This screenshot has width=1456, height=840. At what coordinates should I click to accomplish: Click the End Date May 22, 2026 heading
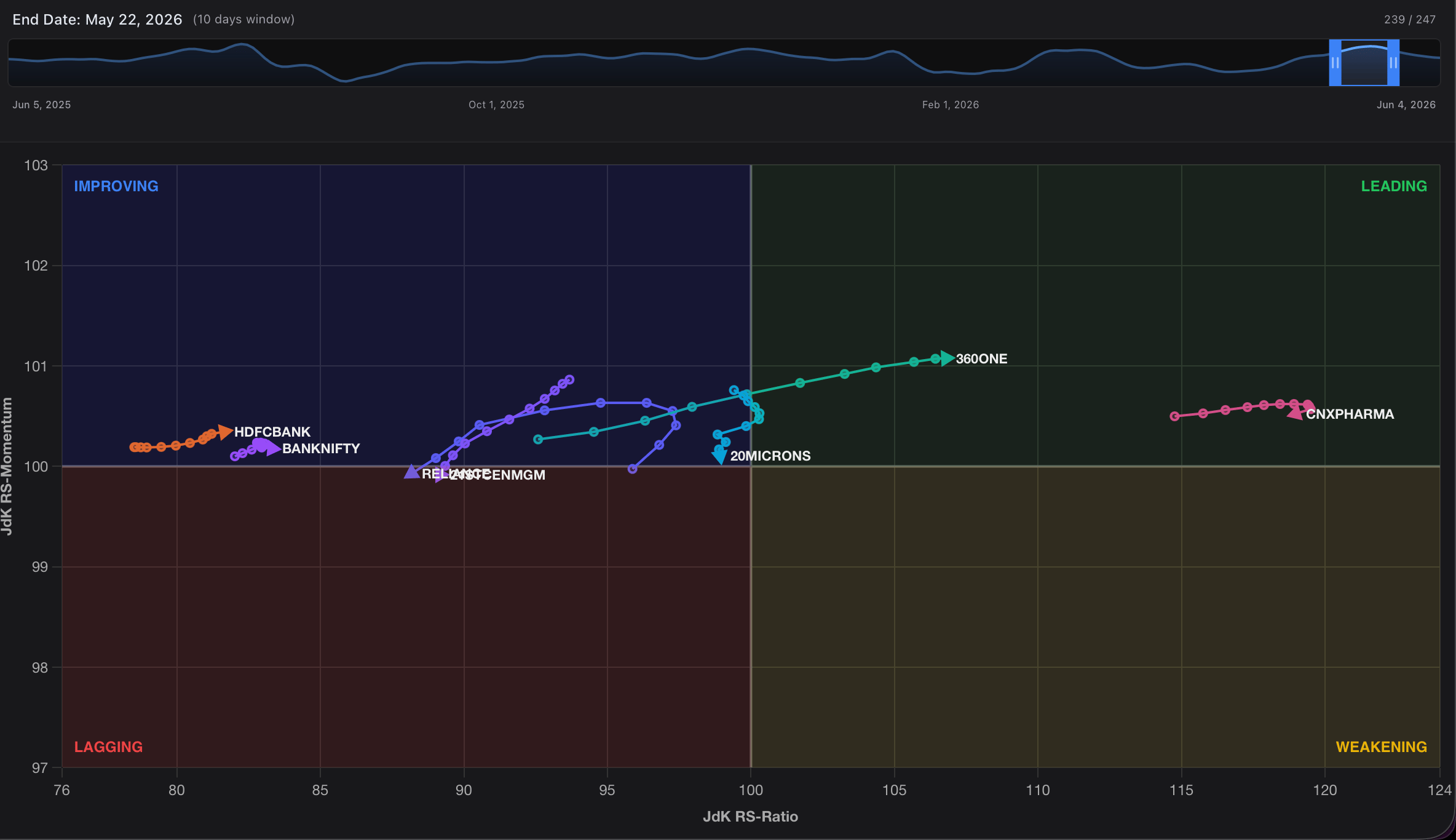click(97, 20)
